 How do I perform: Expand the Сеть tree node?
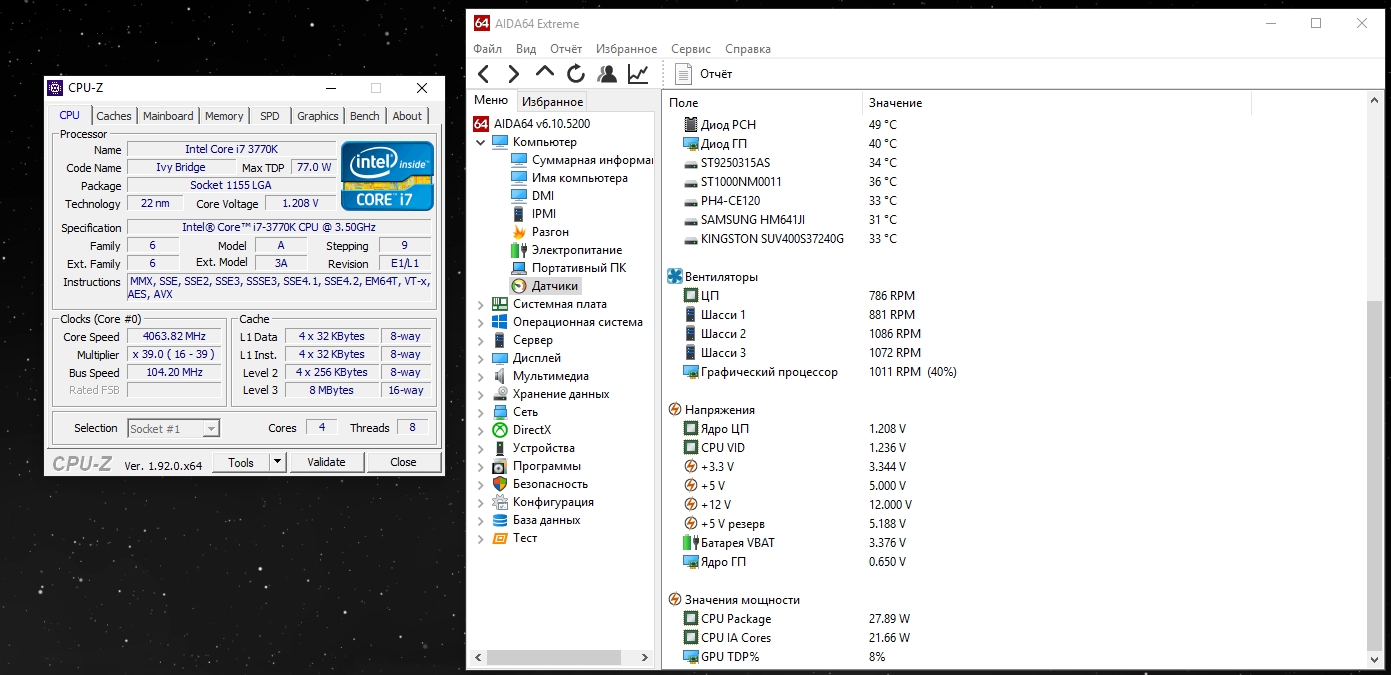480,412
